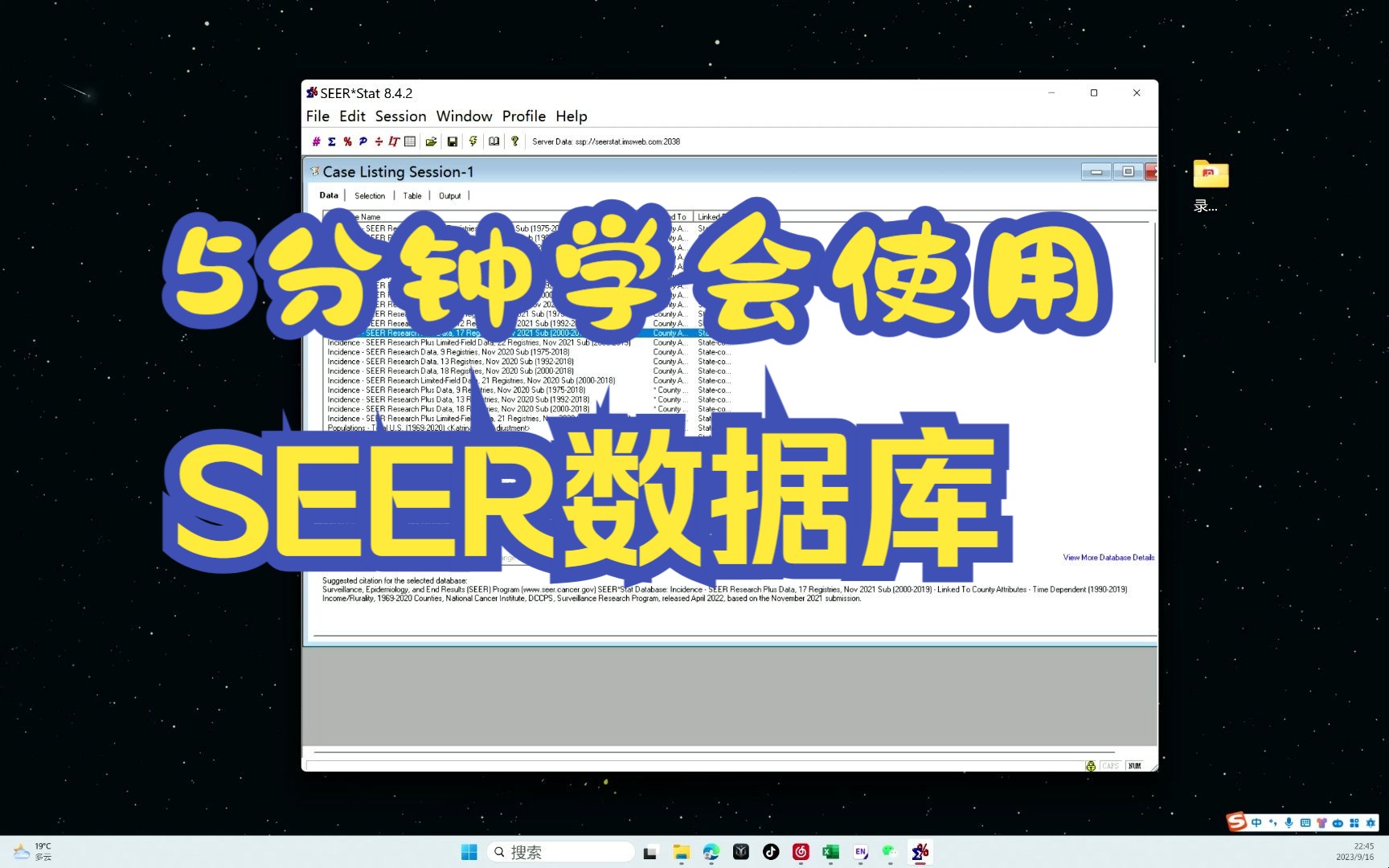
Task: Maximize the Case Listing Session-1 child window
Action: point(1128,172)
